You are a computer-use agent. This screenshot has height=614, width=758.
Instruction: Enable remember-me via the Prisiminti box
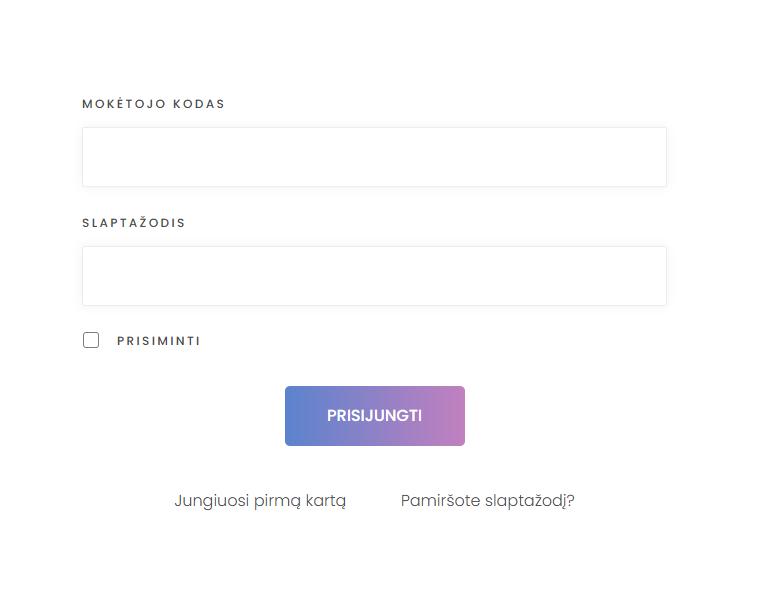click(x=91, y=340)
